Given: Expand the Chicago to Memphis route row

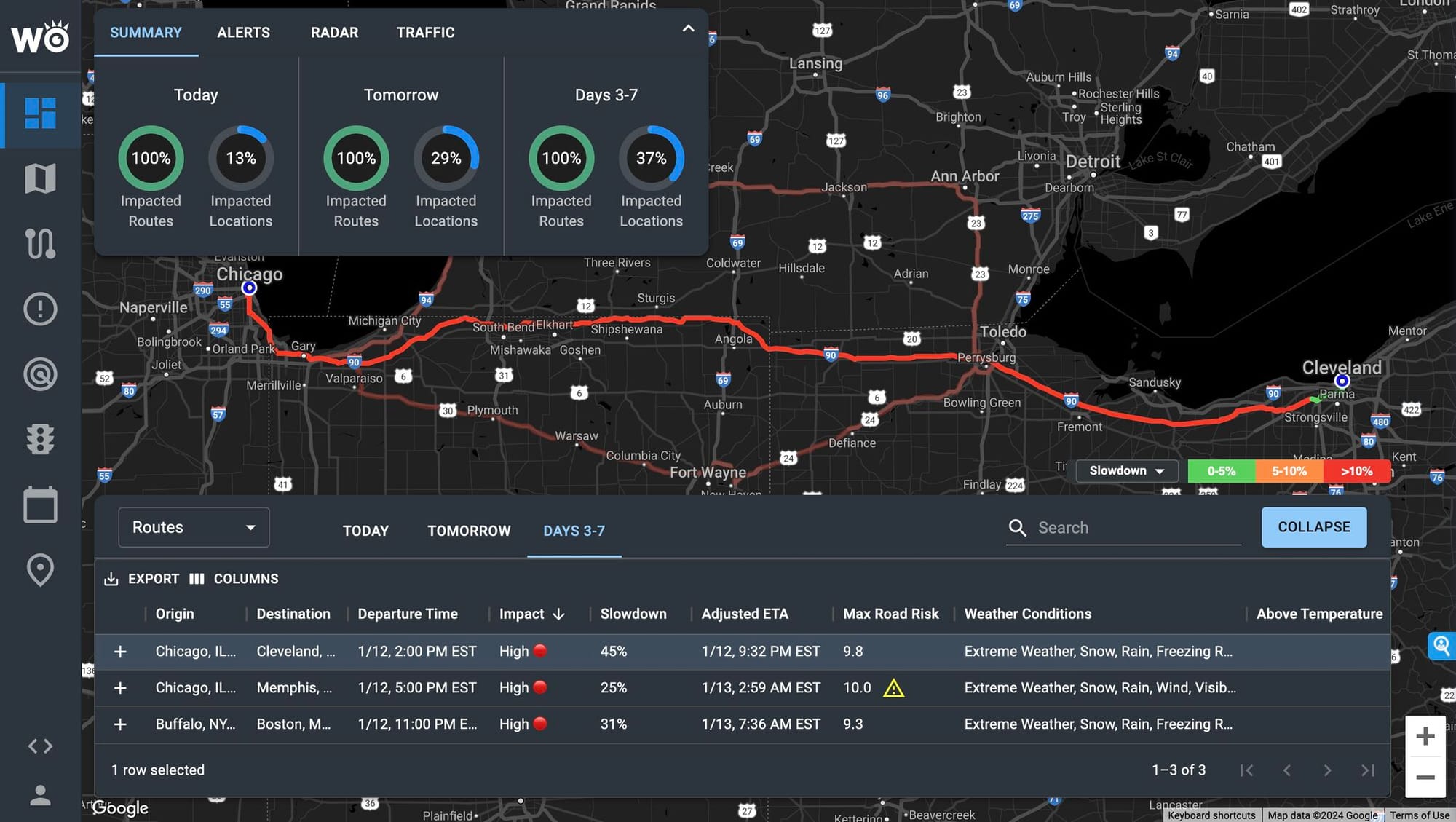Looking at the screenshot, I should coord(120,688).
